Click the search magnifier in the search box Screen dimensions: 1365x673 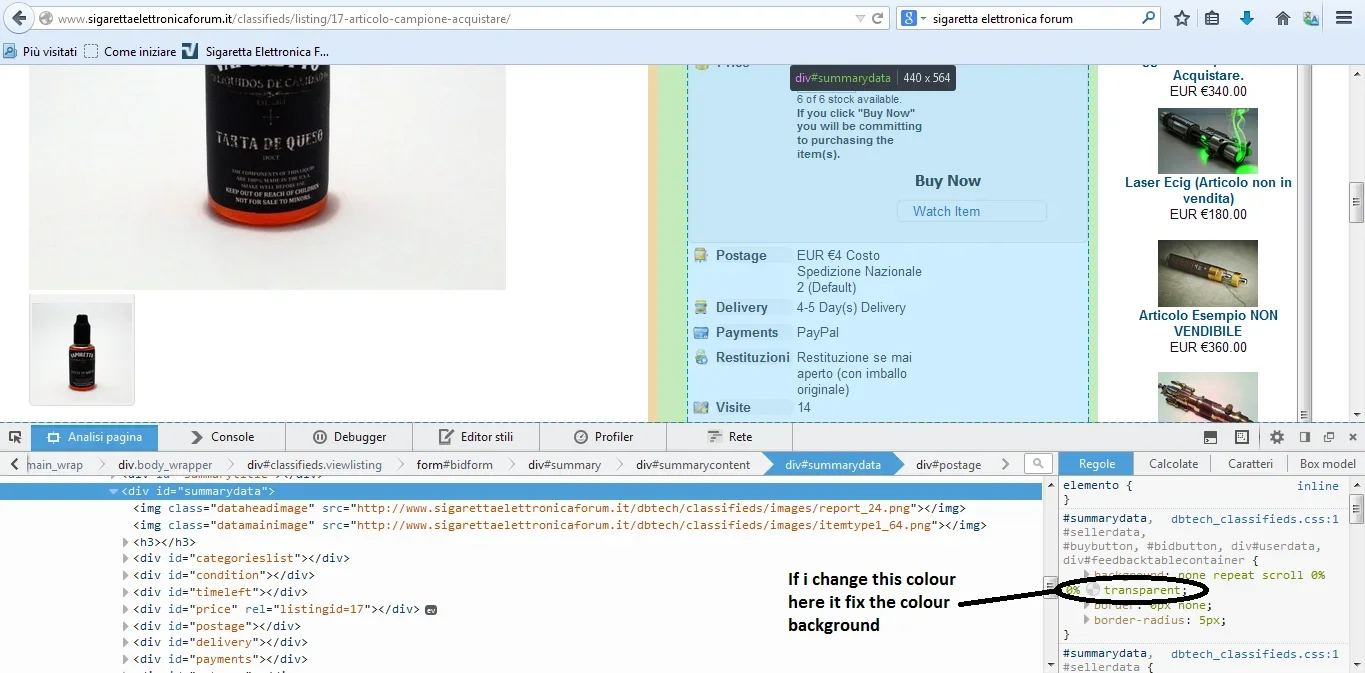pos(1149,18)
